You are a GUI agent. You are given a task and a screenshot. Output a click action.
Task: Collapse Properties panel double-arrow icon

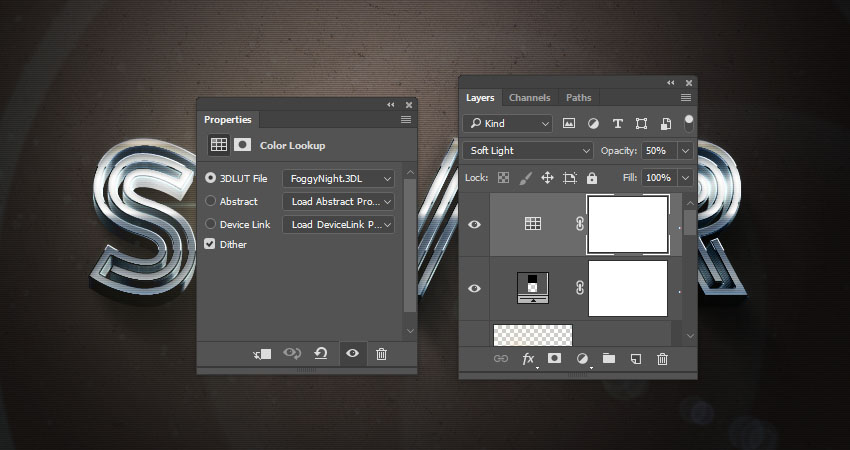coord(391,105)
